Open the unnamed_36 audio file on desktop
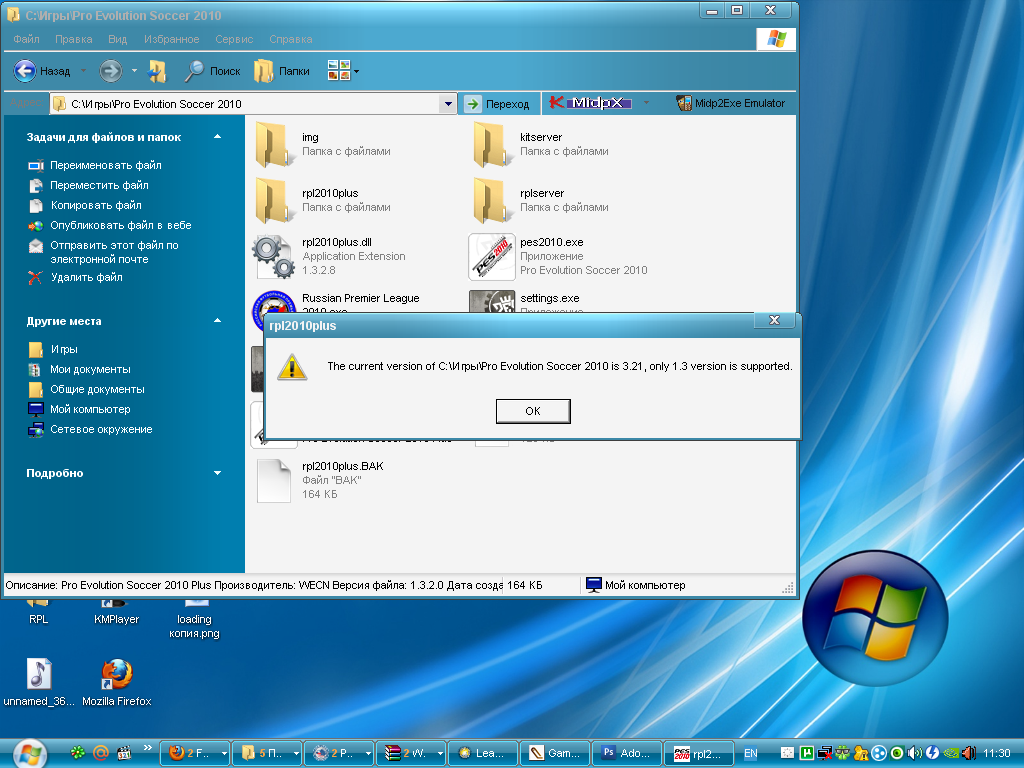 (39, 682)
